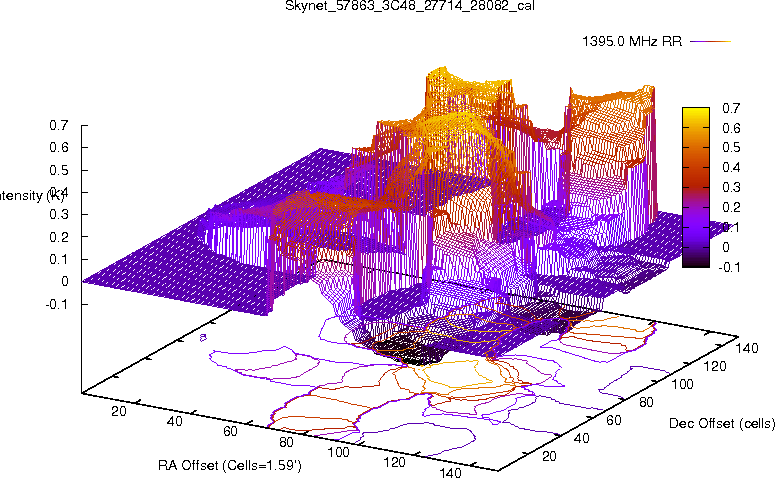Click the 0.5 tick on the intensity axis
The height and width of the screenshot is (478, 775).
[58, 170]
